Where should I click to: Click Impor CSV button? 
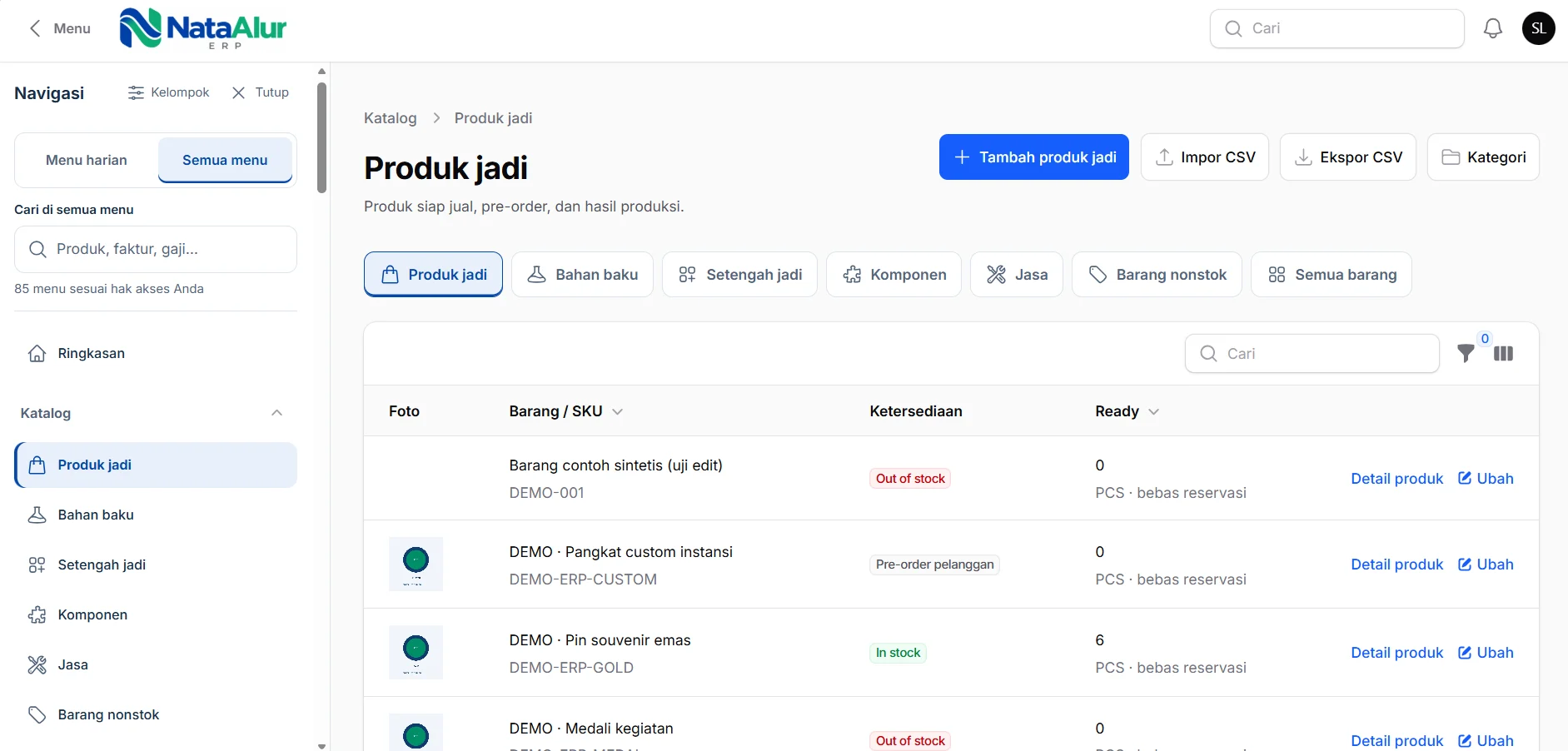tap(1205, 157)
